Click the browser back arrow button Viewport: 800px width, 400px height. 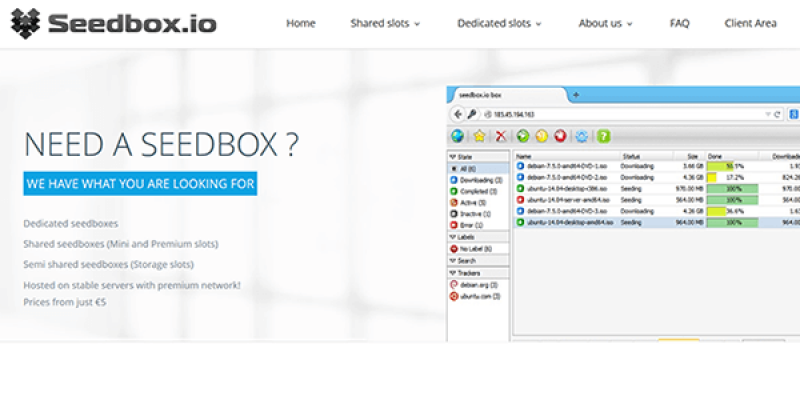click(x=458, y=114)
